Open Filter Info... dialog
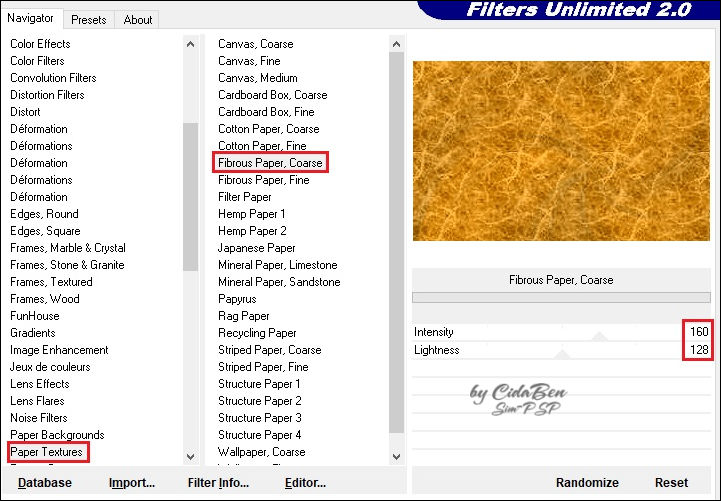Image resolution: width=721 pixels, height=501 pixels. coord(218,483)
